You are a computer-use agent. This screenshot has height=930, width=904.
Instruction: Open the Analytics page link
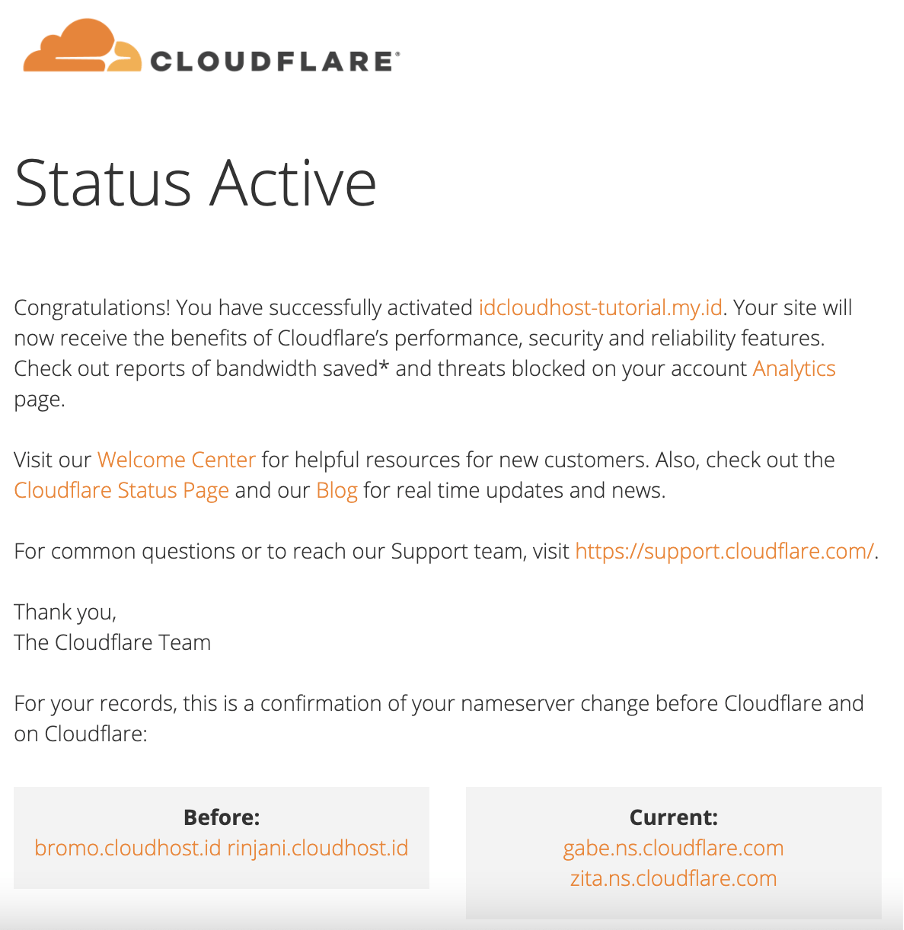pos(794,369)
